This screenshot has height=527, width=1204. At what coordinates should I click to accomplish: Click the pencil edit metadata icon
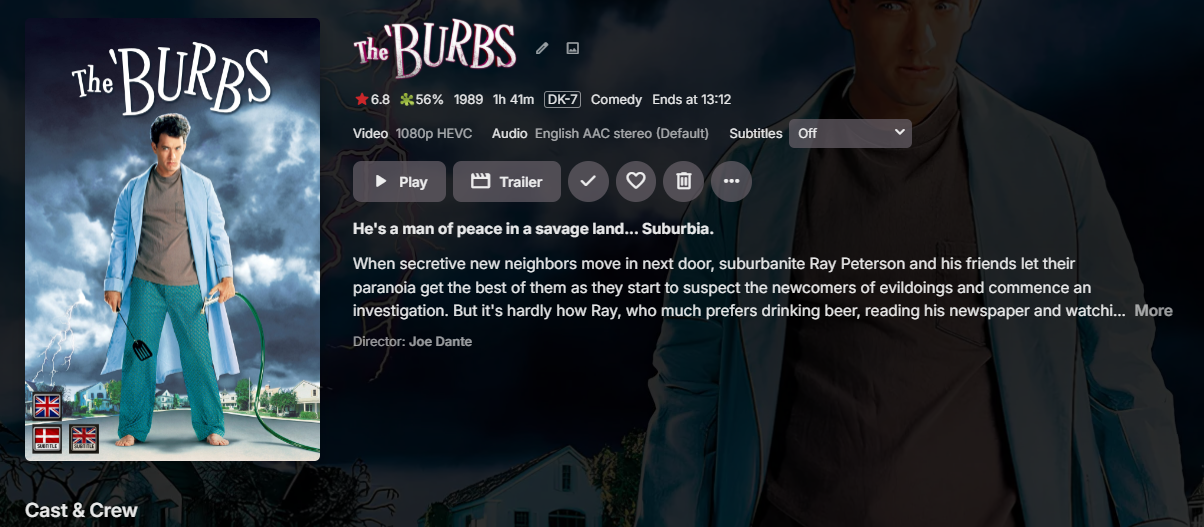point(542,48)
